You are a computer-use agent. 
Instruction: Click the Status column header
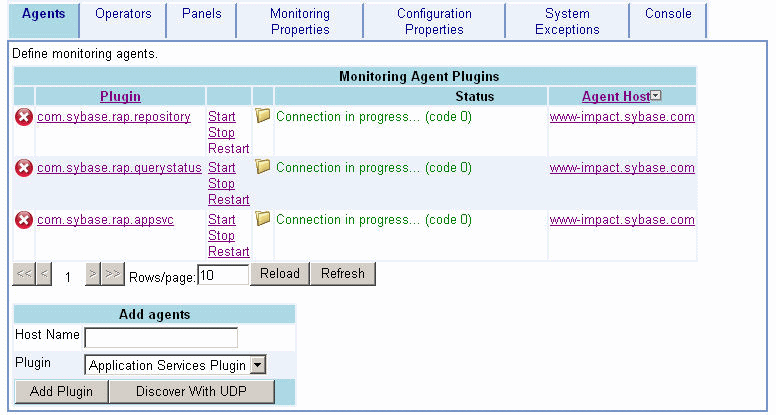click(475, 96)
